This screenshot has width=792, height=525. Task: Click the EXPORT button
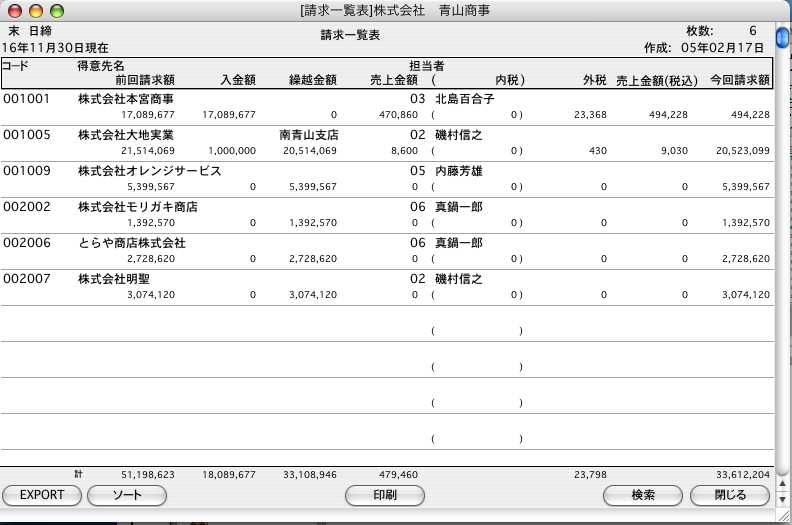tap(42, 495)
